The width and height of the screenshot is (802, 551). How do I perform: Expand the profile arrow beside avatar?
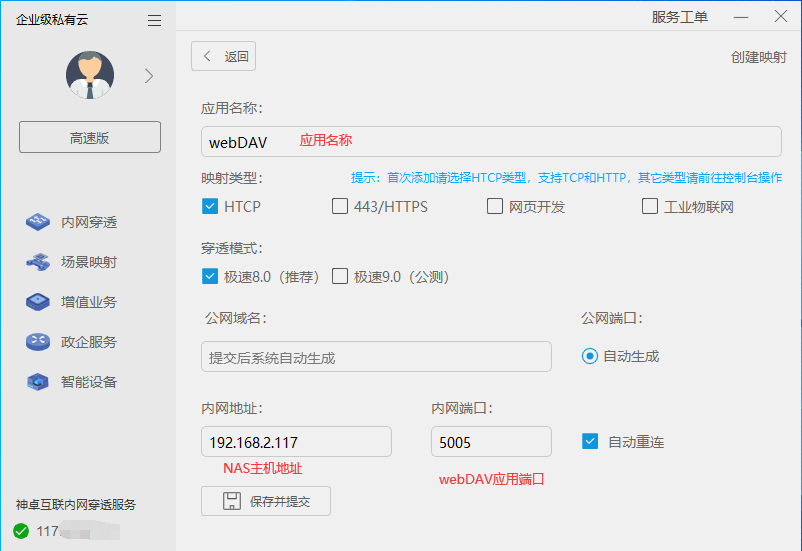tap(149, 76)
